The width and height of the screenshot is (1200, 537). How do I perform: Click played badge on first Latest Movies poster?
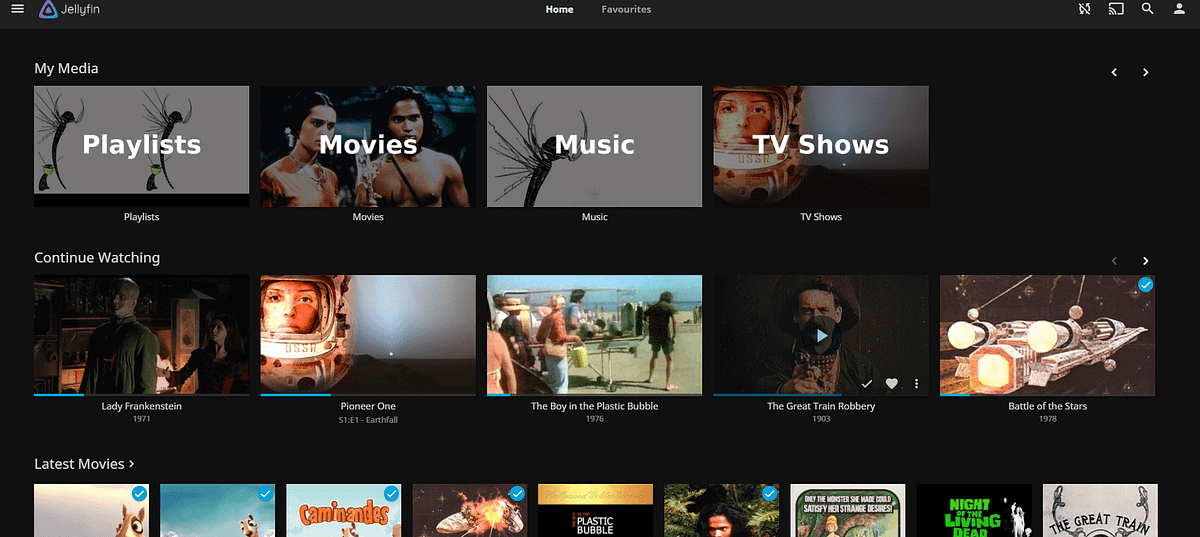pos(139,494)
